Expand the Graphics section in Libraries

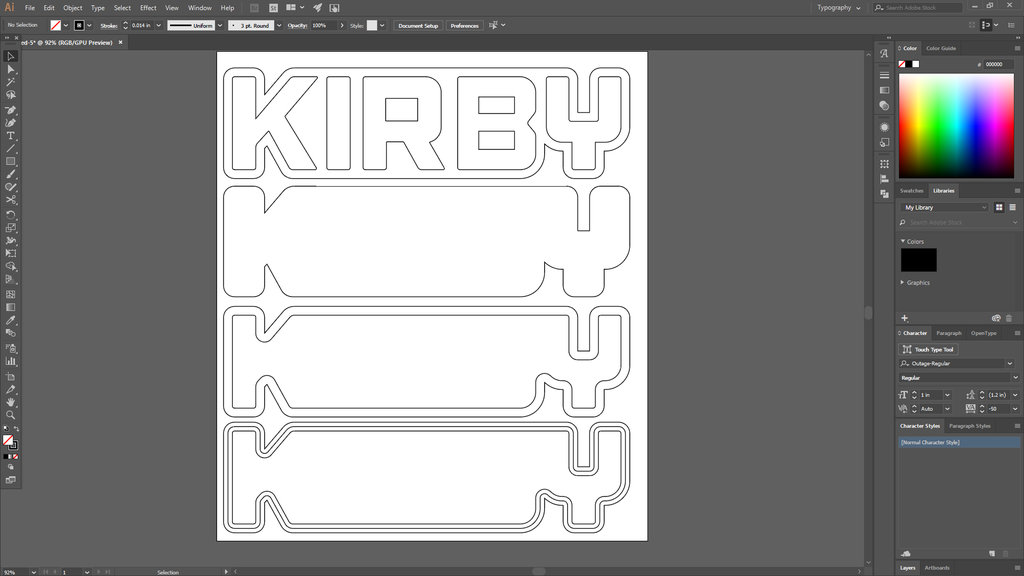click(902, 283)
